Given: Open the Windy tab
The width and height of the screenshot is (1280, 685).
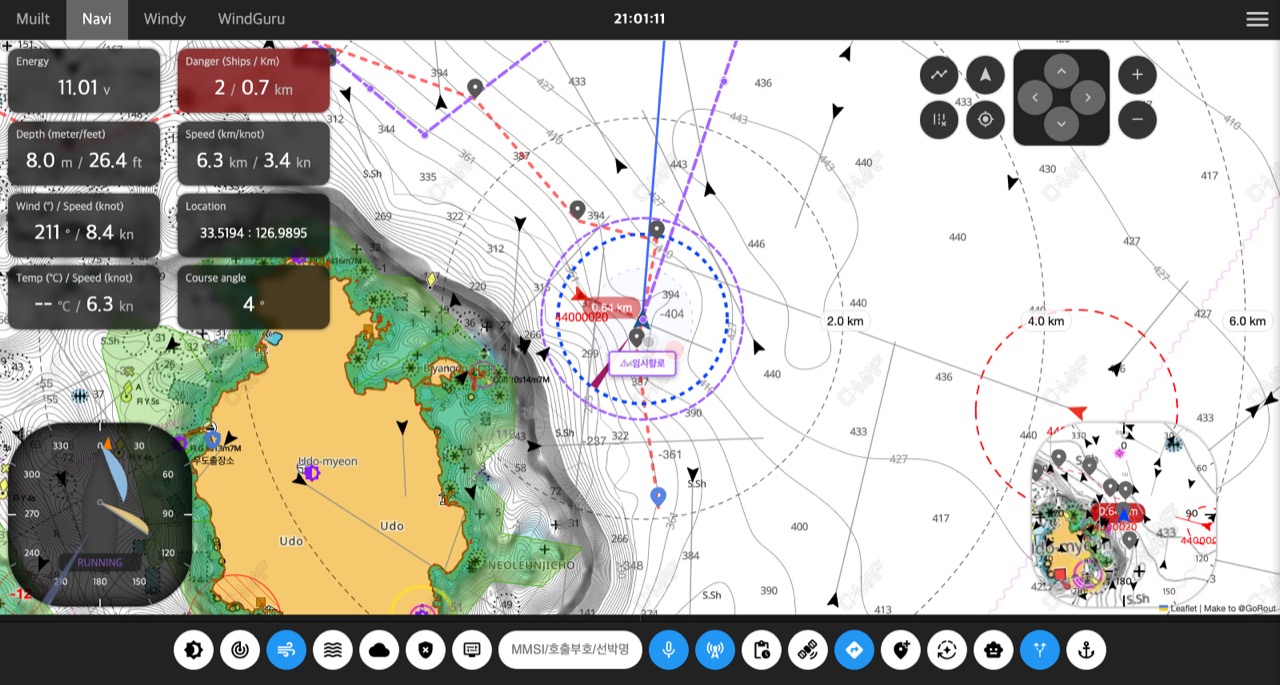Looking at the screenshot, I should click(x=165, y=19).
